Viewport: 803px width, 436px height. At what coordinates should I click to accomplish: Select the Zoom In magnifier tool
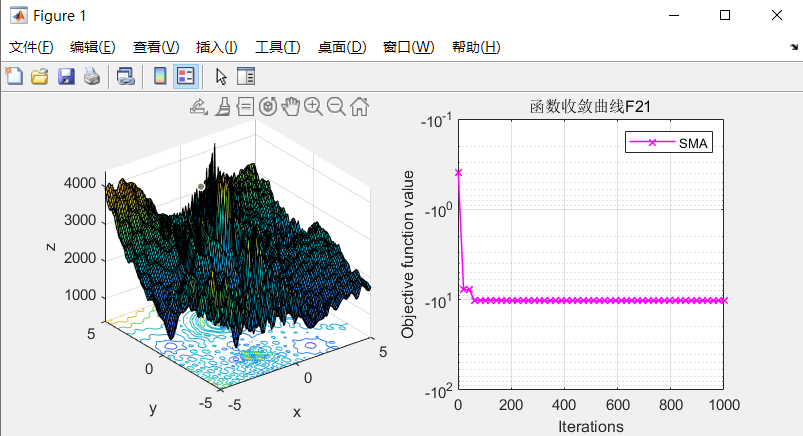point(313,106)
